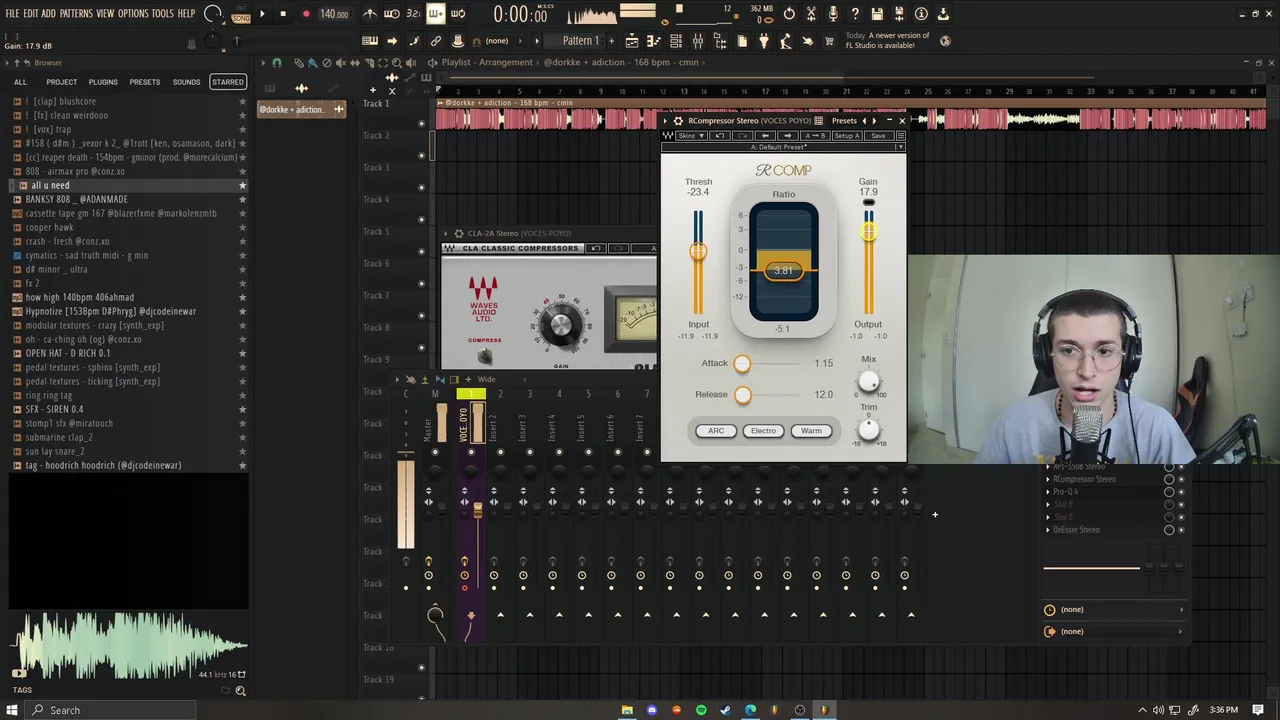Select the STARRED browser tab
The height and width of the screenshot is (720, 1280).
click(x=227, y=82)
